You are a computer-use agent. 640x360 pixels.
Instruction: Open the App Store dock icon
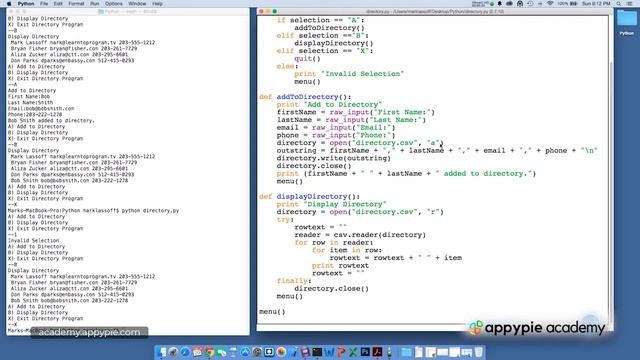click(x=245, y=352)
